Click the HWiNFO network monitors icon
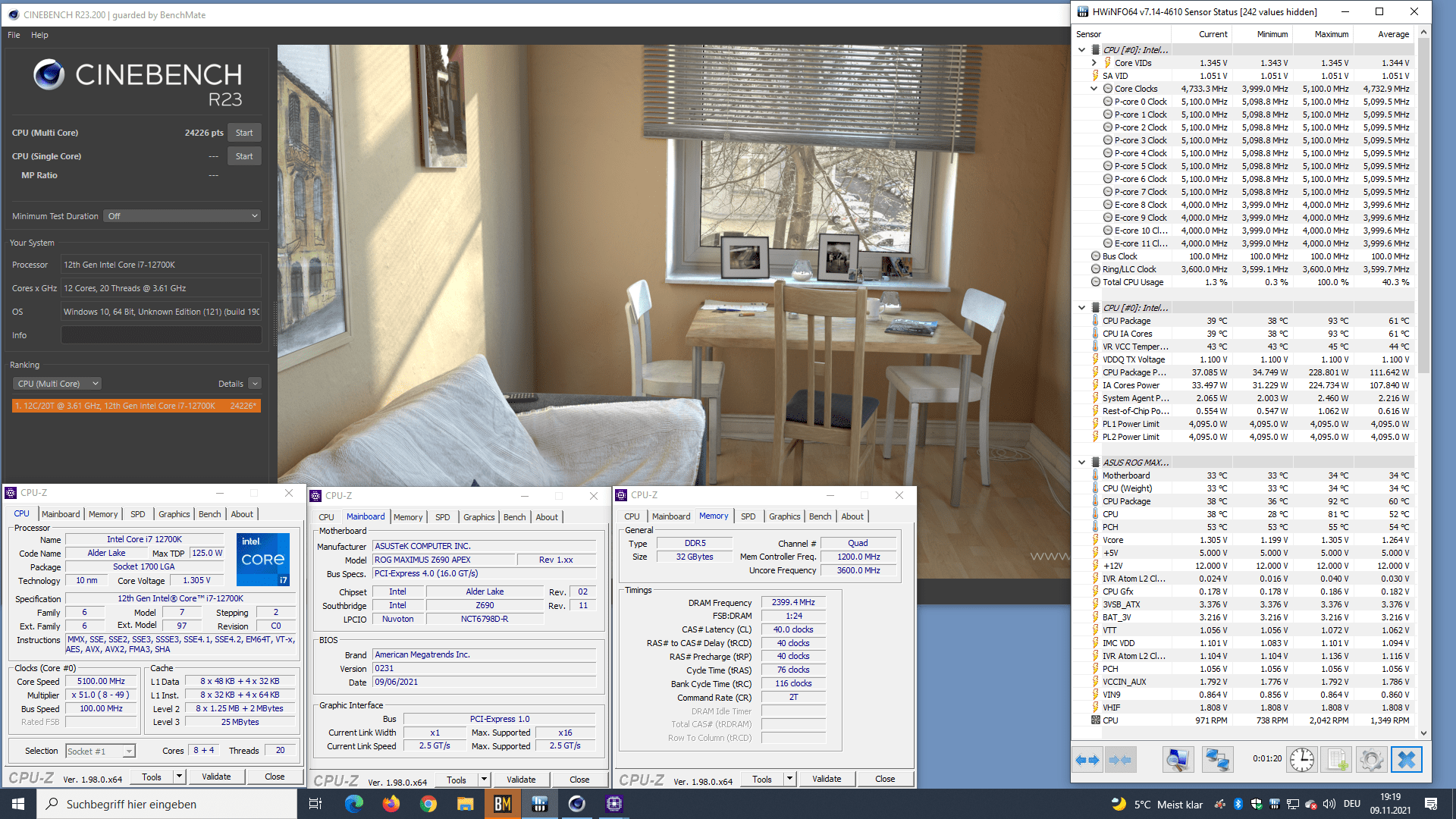 tap(1217, 760)
